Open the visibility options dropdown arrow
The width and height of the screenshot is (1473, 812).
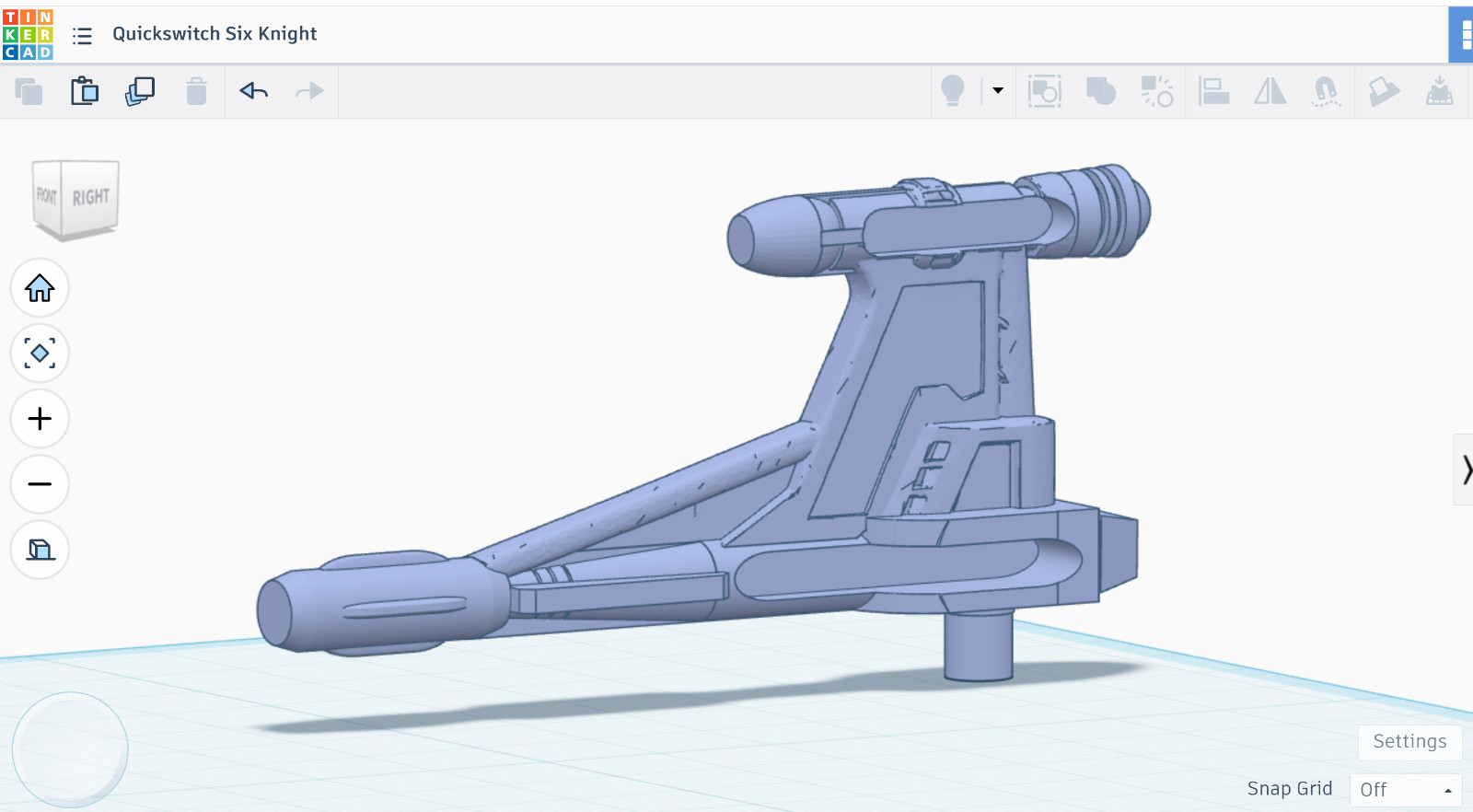coord(998,90)
